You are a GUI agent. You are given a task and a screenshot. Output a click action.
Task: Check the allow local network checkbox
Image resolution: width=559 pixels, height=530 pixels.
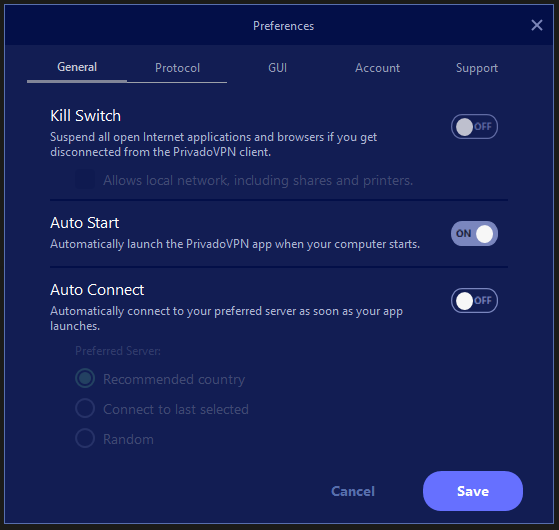(x=85, y=179)
